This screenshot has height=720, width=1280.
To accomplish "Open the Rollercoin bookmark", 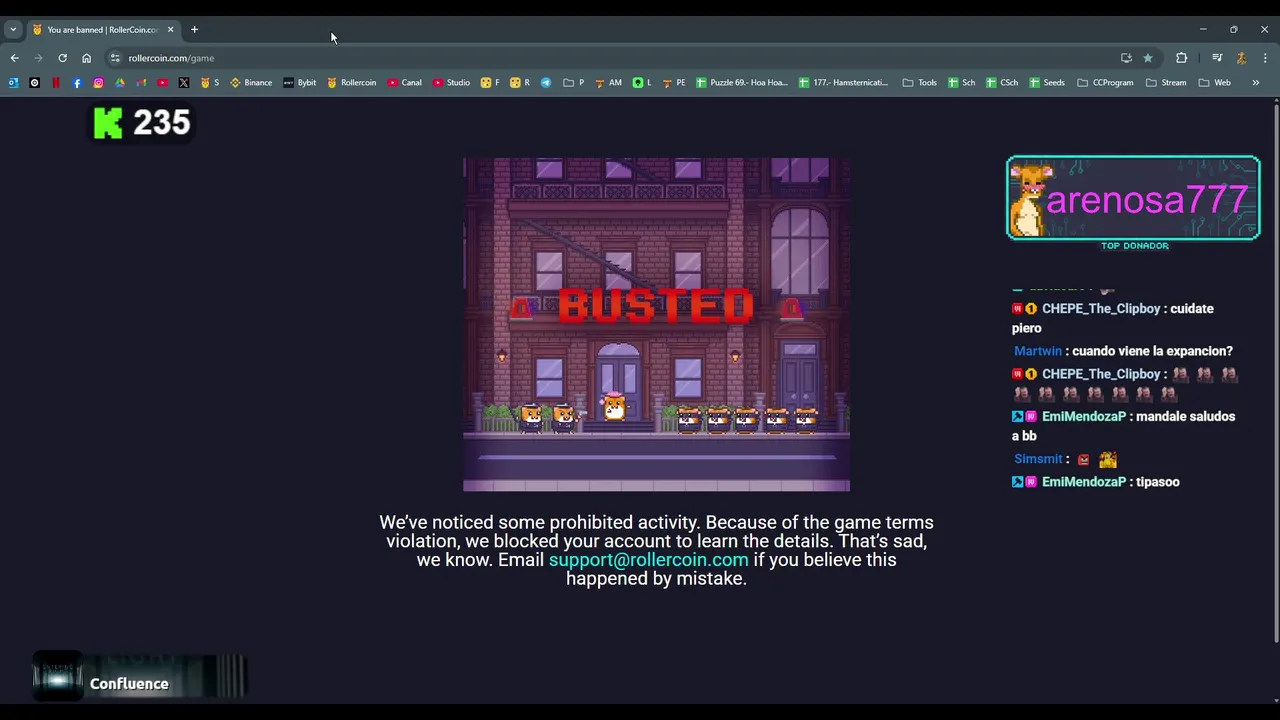I will (352, 83).
